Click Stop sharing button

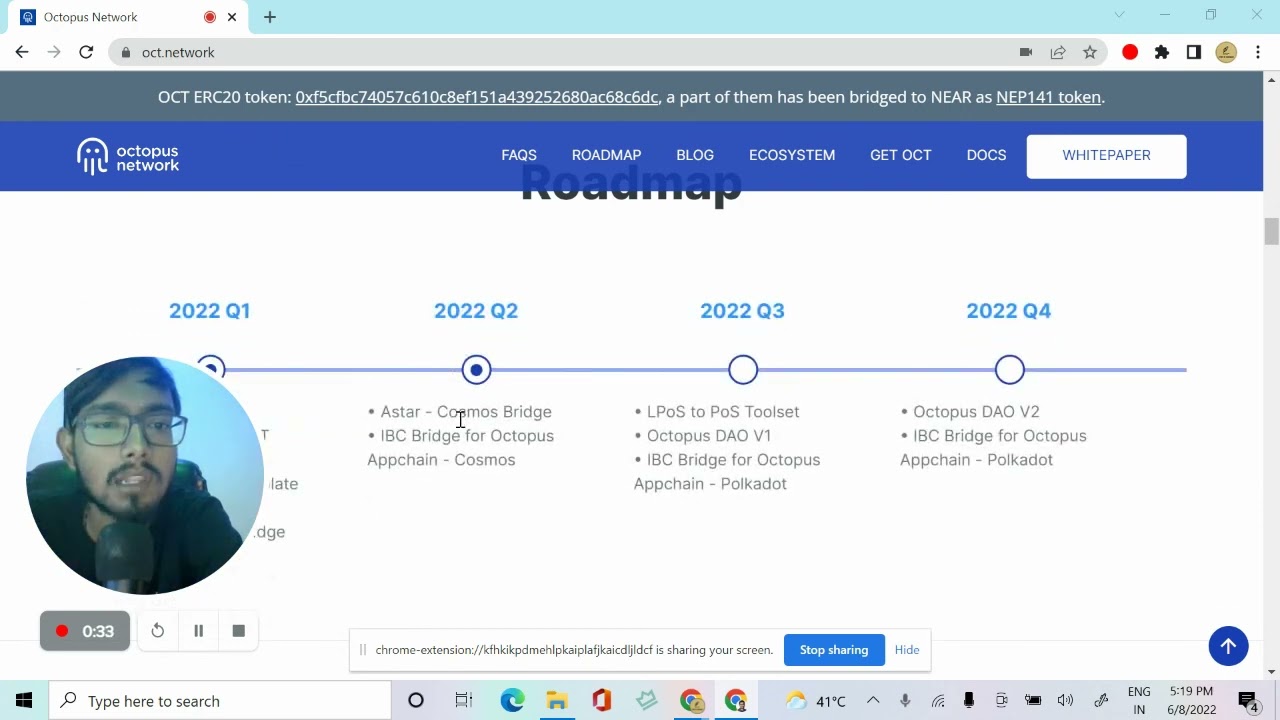tap(834, 650)
